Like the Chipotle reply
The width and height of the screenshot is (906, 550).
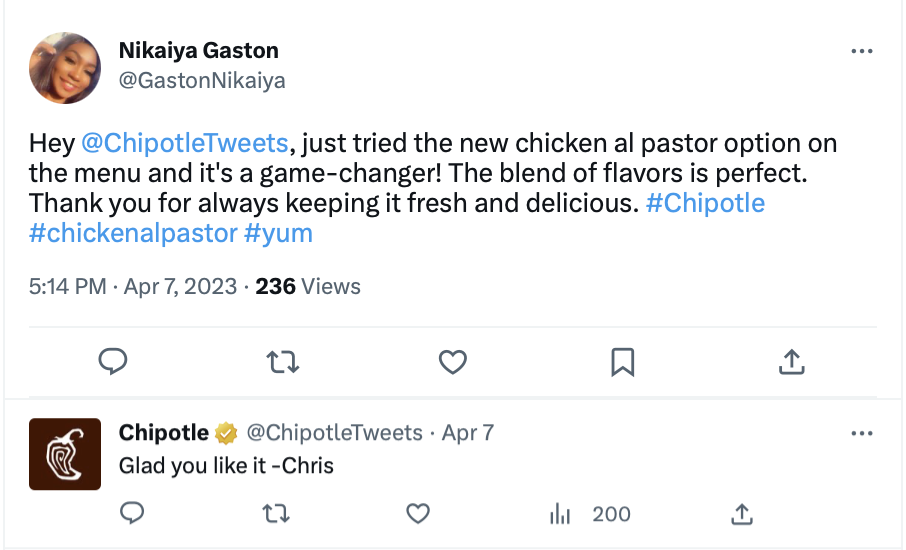tap(418, 514)
